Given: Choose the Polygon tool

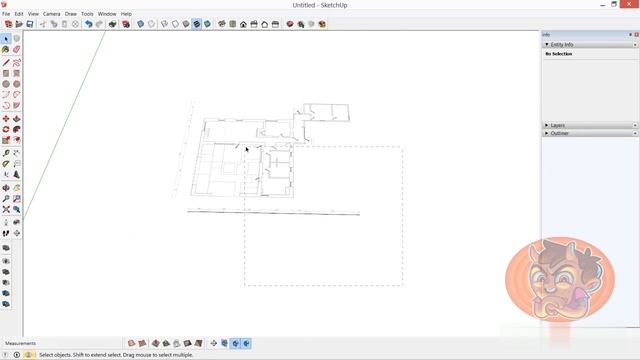Looking at the screenshot, I should pos(16,84).
